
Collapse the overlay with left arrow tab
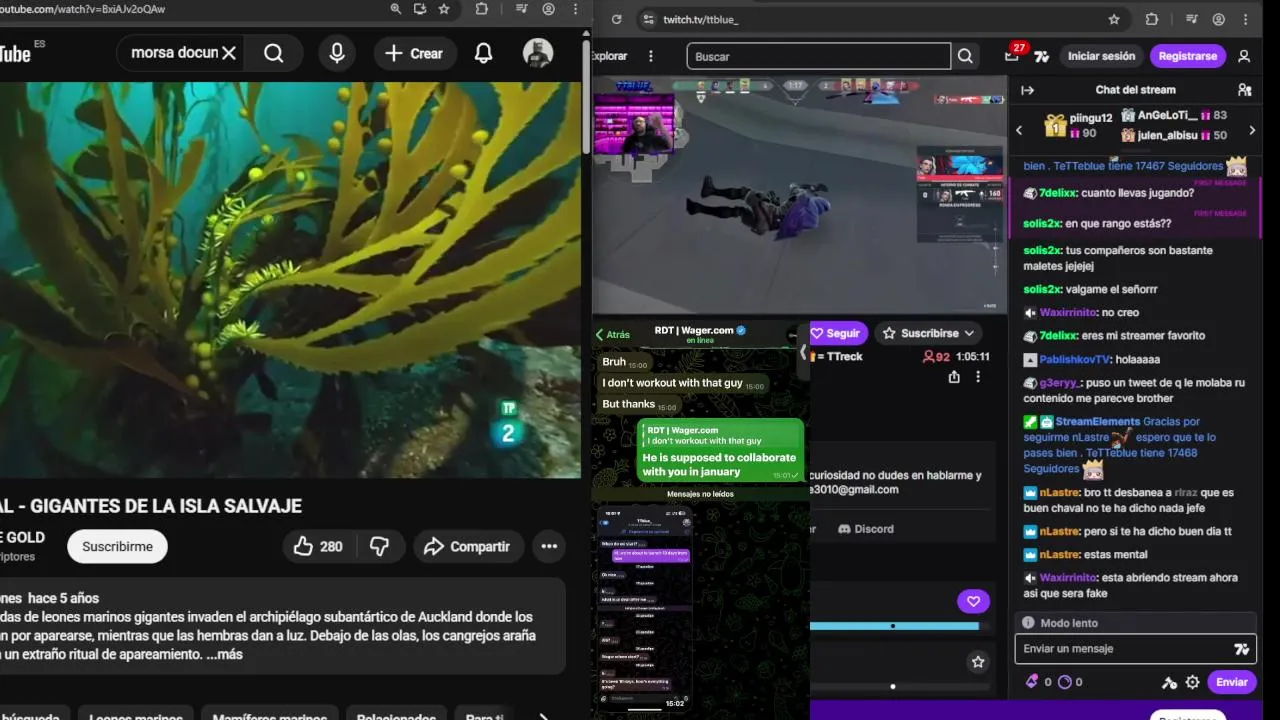pos(802,352)
